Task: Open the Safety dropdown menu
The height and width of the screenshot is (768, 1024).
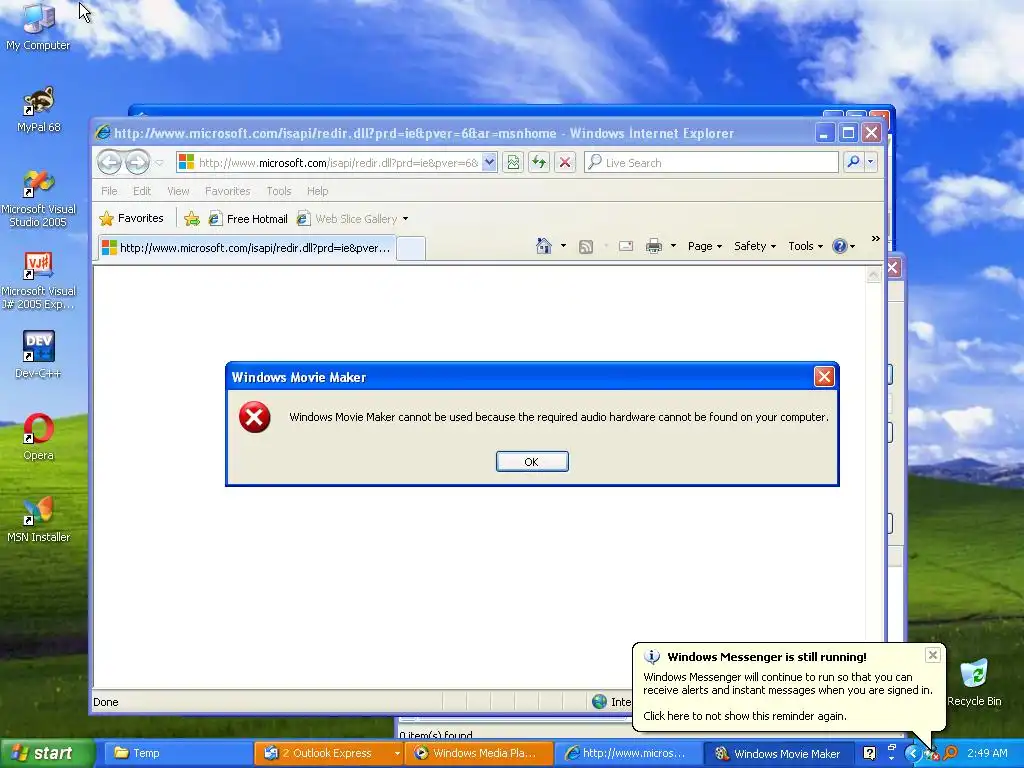Action: [x=755, y=246]
